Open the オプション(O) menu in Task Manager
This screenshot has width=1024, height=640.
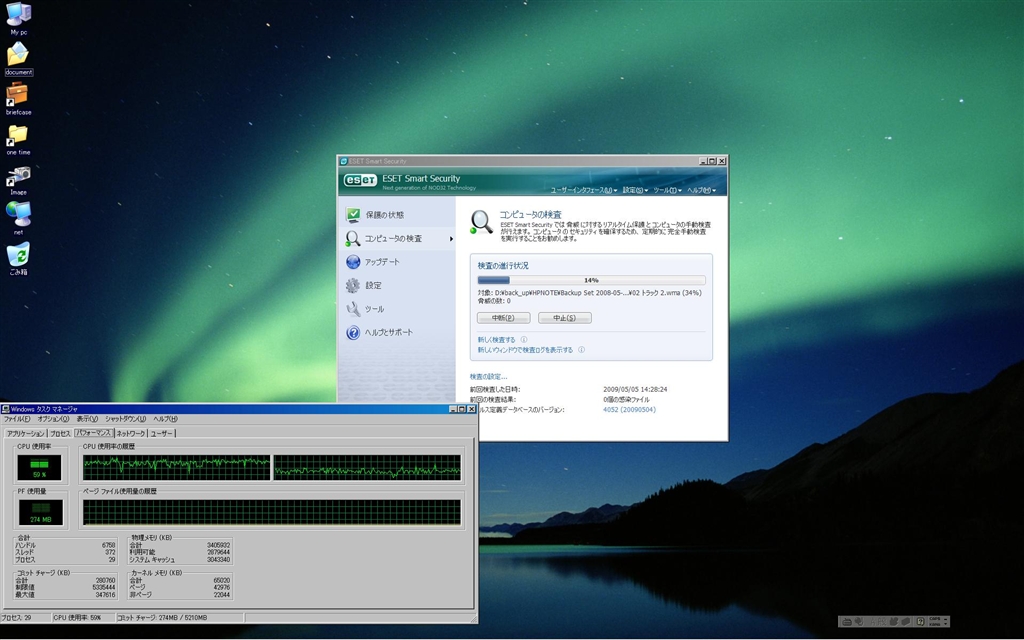pos(53,419)
